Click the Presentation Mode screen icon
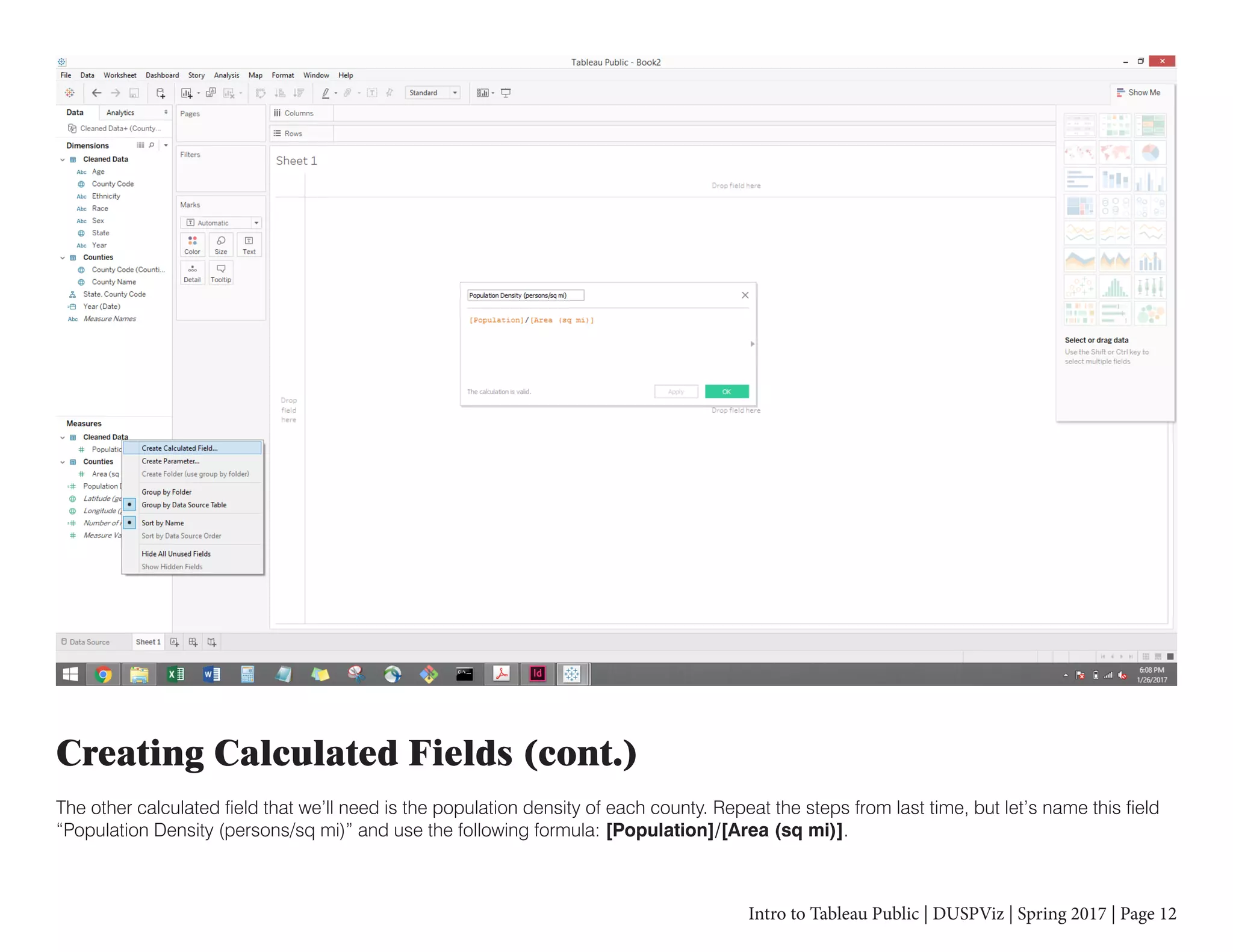Image resolution: width=1233 pixels, height=952 pixels. [506, 93]
